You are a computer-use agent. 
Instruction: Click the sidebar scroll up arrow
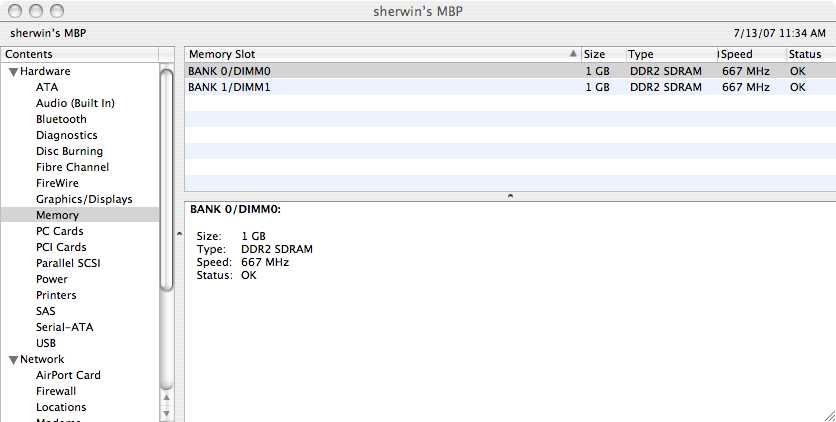(x=167, y=397)
